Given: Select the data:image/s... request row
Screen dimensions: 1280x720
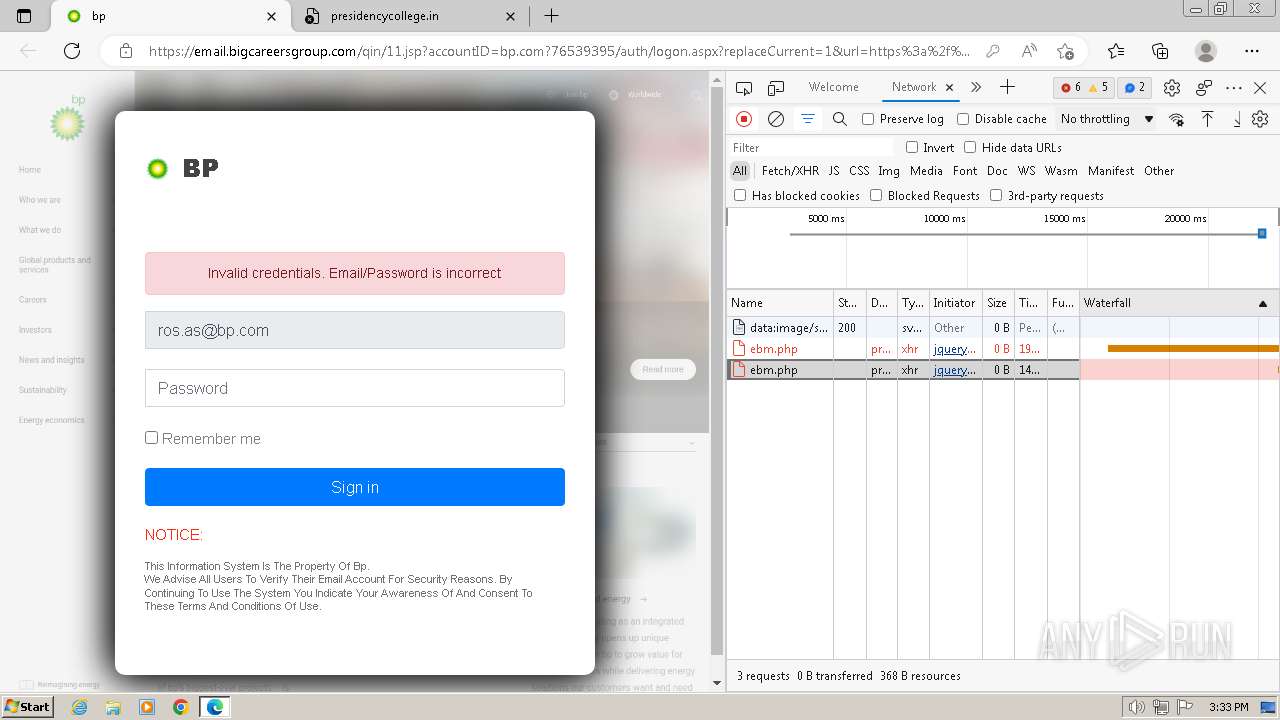Looking at the screenshot, I should pyautogui.click(x=1003, y=327).
